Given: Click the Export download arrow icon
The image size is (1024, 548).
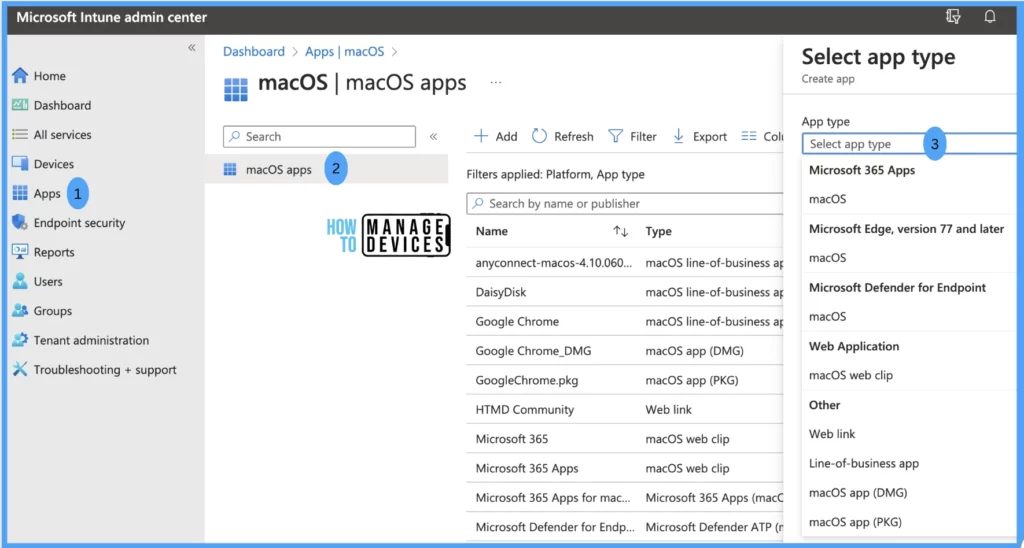Looking at the screenshot, I should (x=679, y=136).
